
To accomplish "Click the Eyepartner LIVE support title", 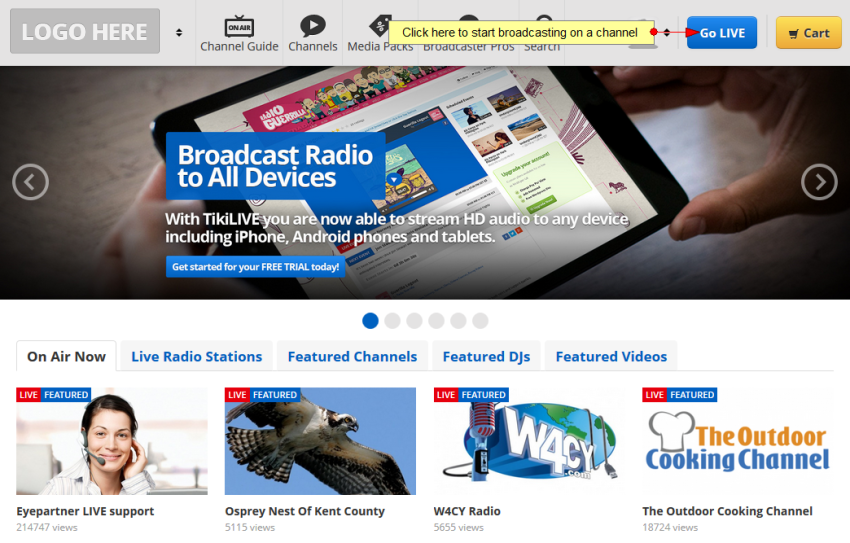I will click(x=85, y=511).
